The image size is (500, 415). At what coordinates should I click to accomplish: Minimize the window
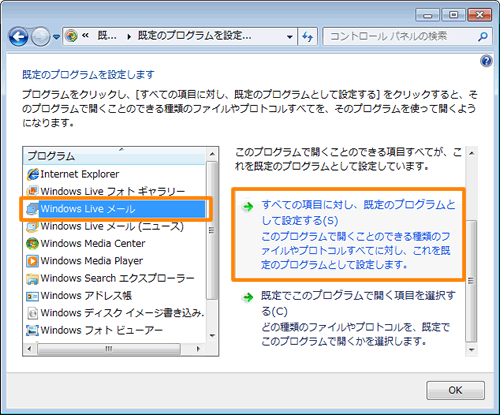(428, 15)
